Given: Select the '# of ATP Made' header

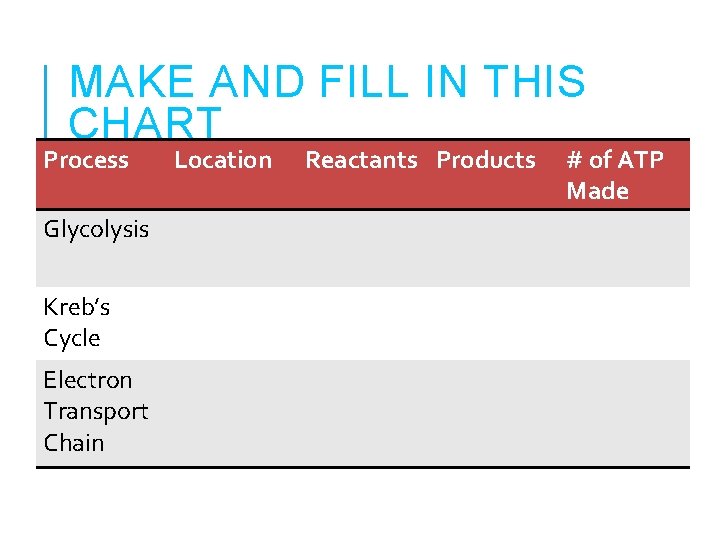Looking at the screenshot, I should point(615,175).
